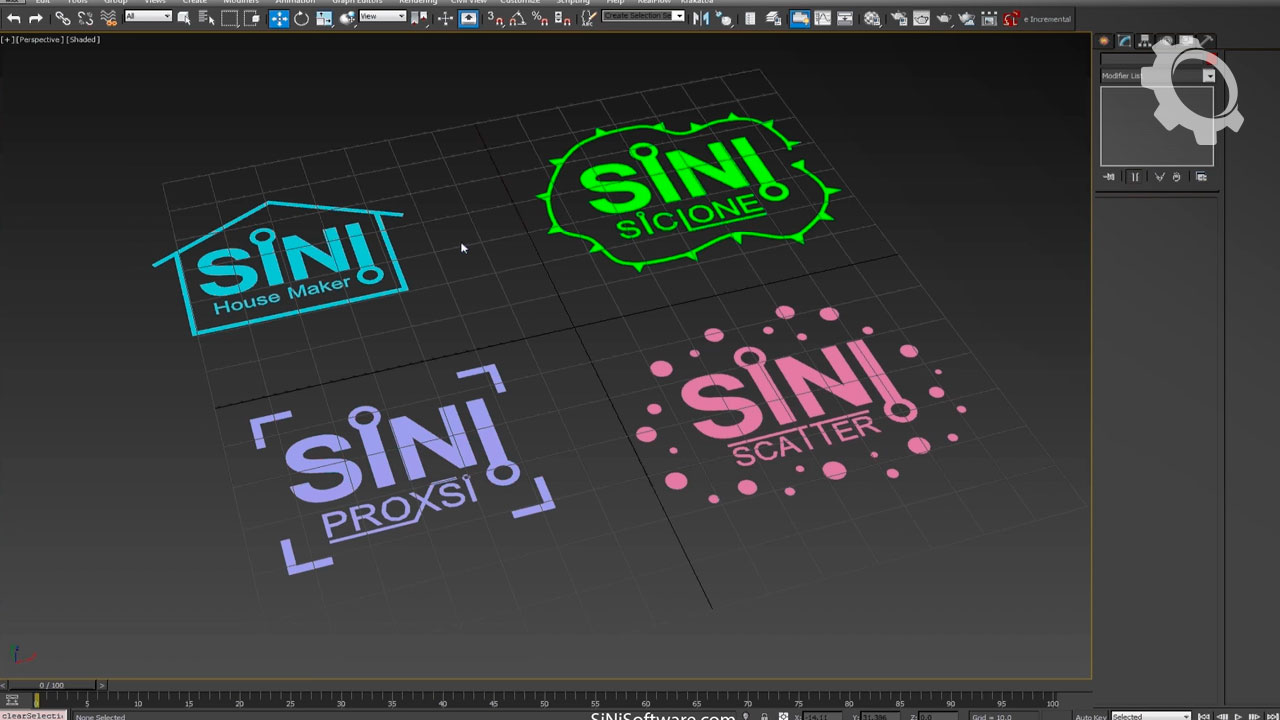Toggle the Selection Lock padlock icon

tap(764, 716)
